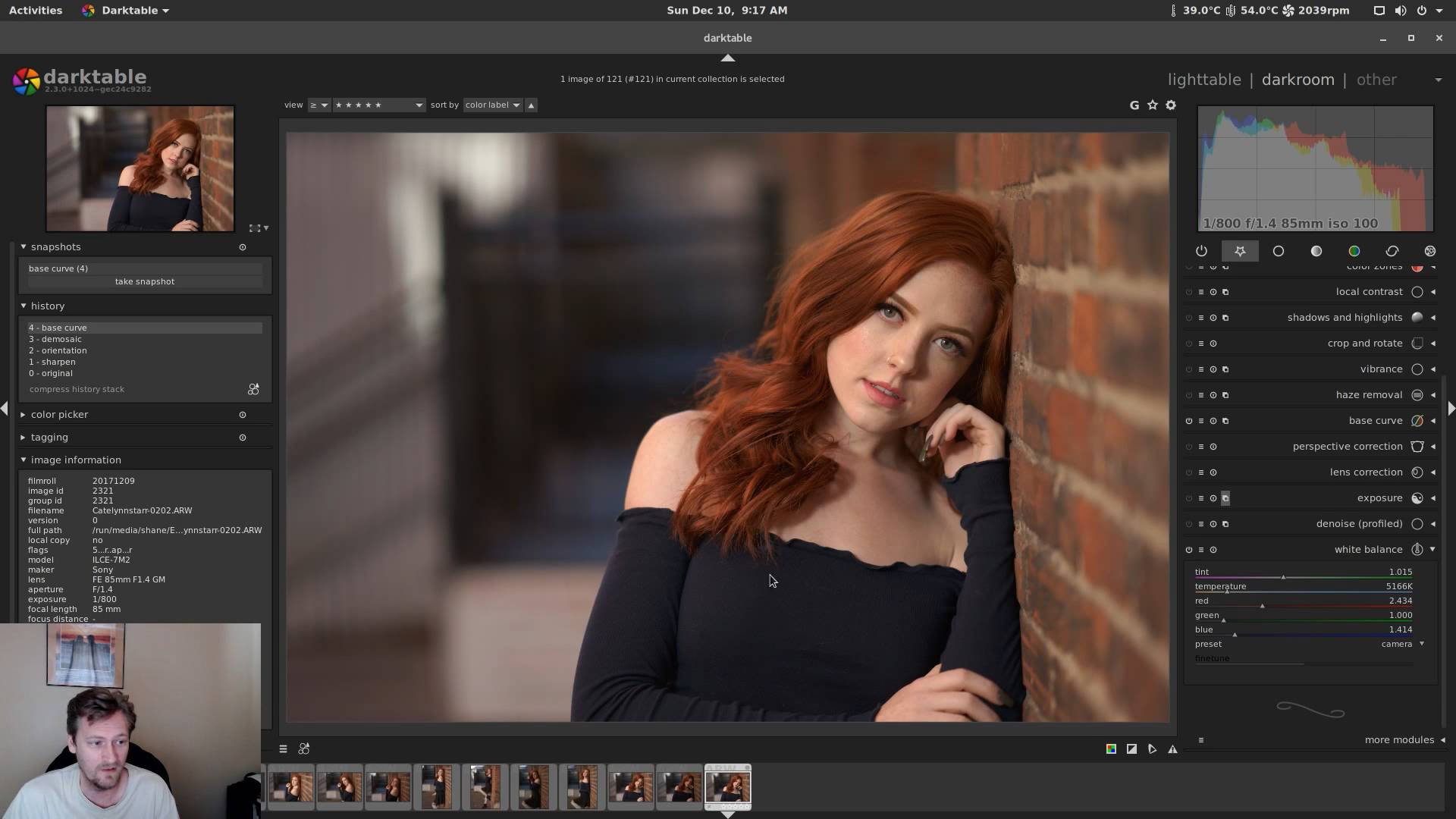This screenshot has height=819, width=1456.
Task: Turn off the base curve module
Action: pyautogui.click(x=1189, y=421)
